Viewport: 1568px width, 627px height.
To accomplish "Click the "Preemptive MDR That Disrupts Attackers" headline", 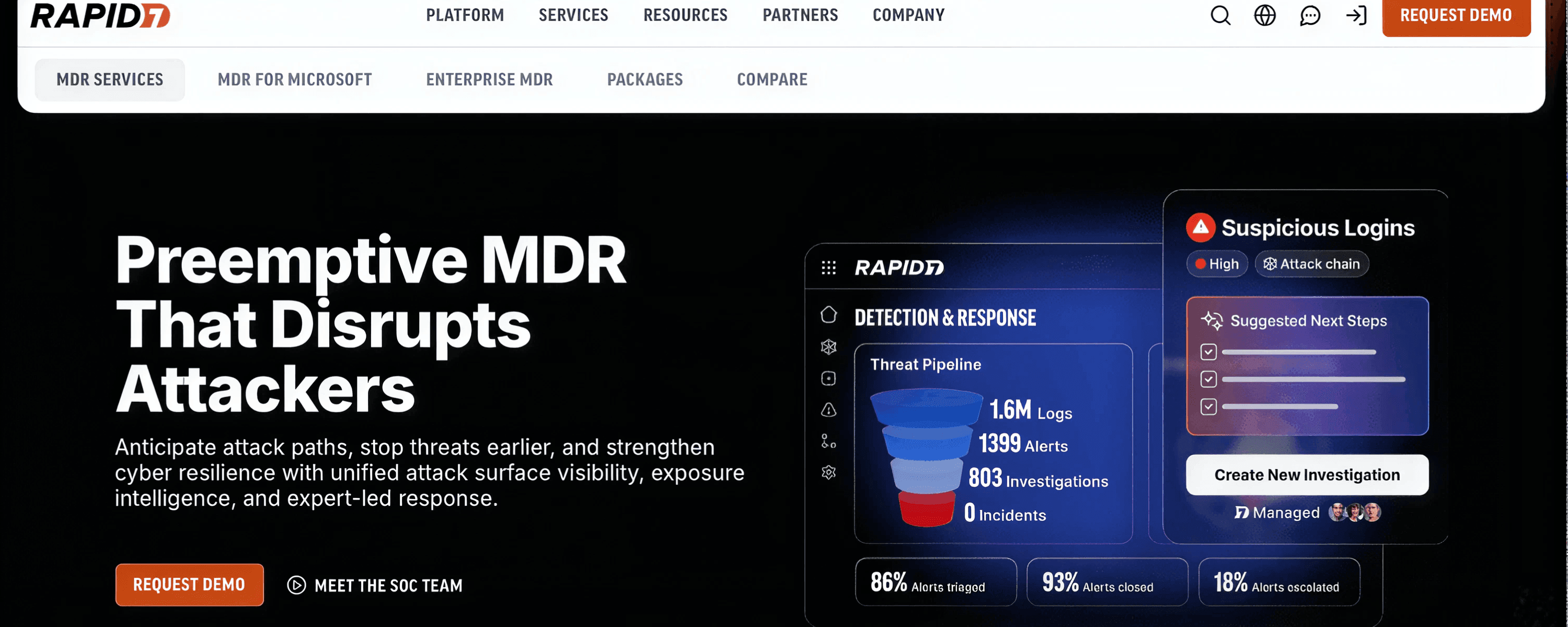I will [x=371, y=324].
